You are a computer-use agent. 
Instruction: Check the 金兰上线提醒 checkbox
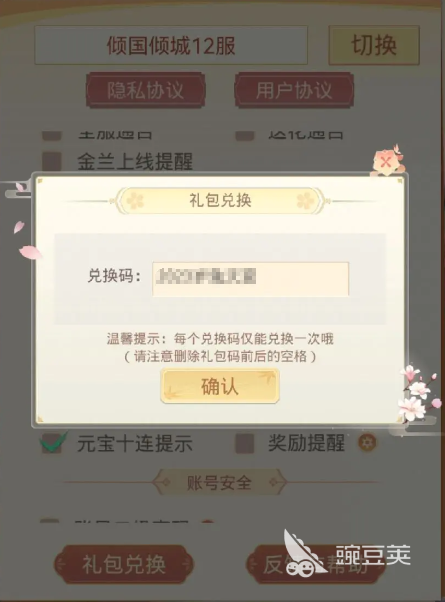[x=52, y=162]
